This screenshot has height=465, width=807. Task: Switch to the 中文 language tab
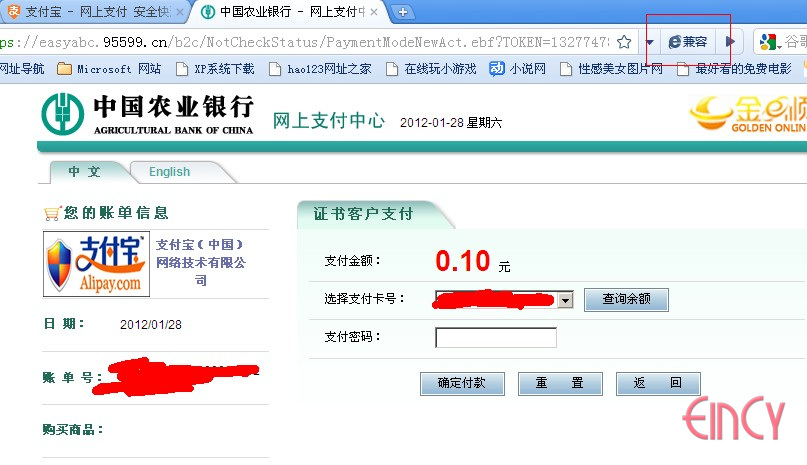85,172
